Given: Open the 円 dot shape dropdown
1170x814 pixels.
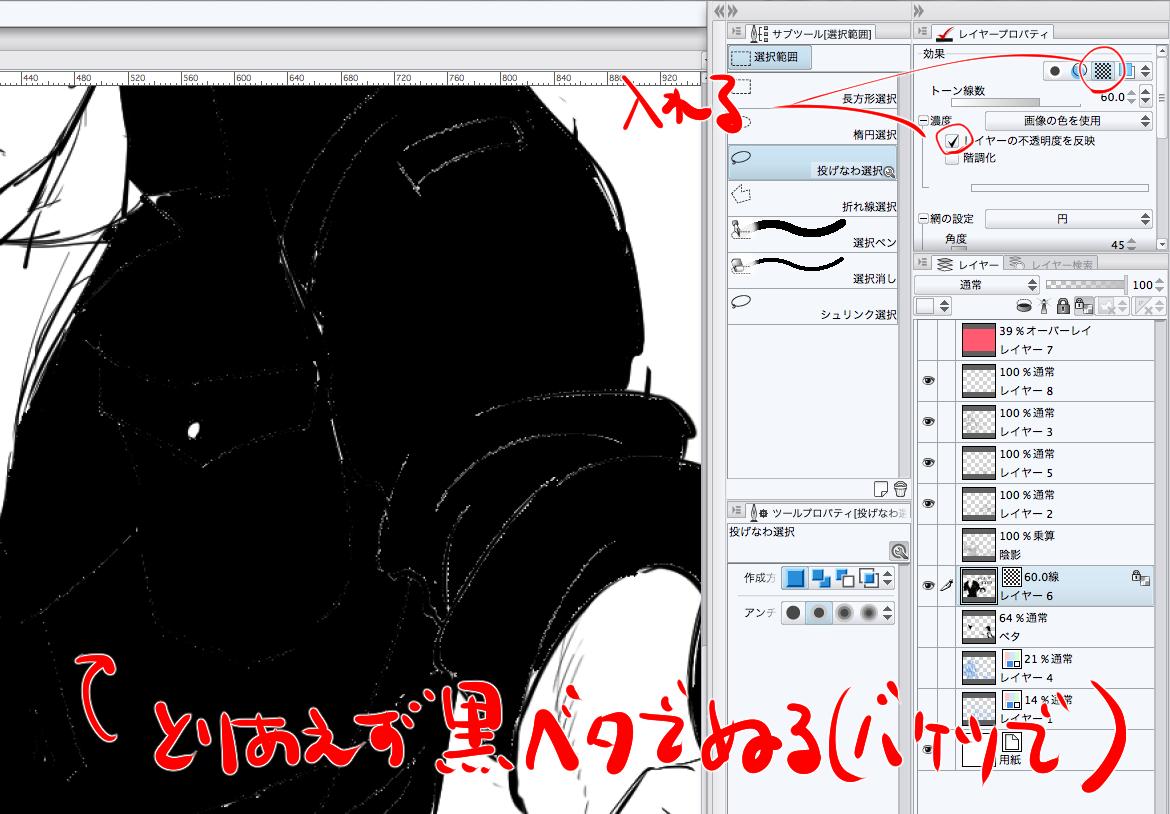Looking at the screenshot, I should tap(1069, 219).
